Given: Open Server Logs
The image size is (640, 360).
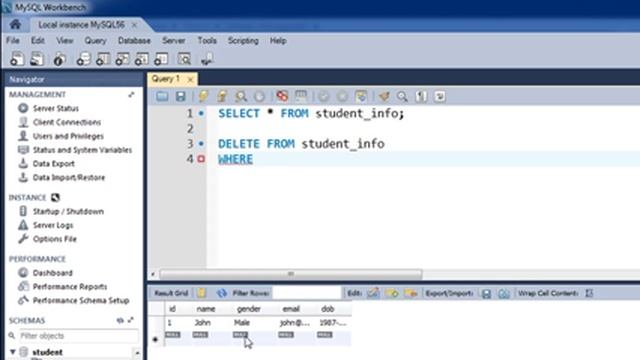Looking at the screenshot, I should (x=53, y=225).
